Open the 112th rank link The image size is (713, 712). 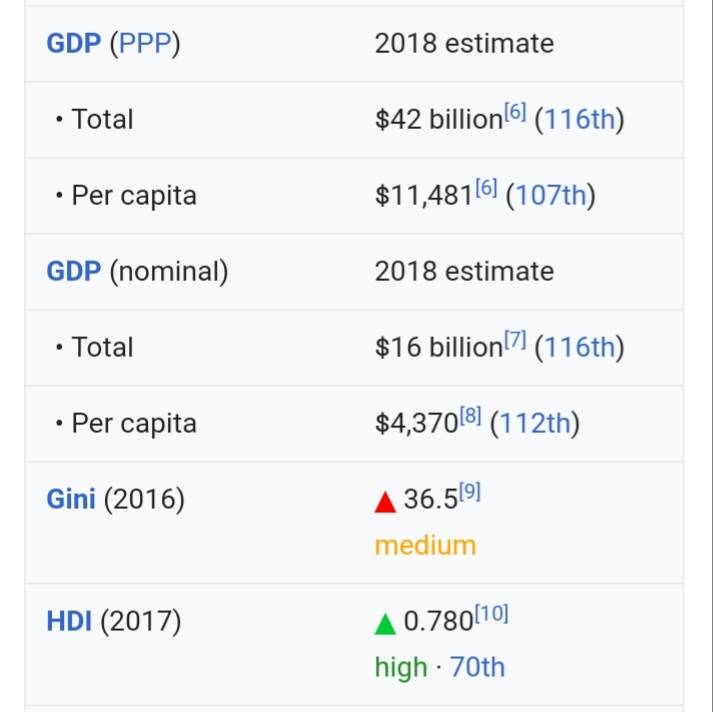click(535, 423)
